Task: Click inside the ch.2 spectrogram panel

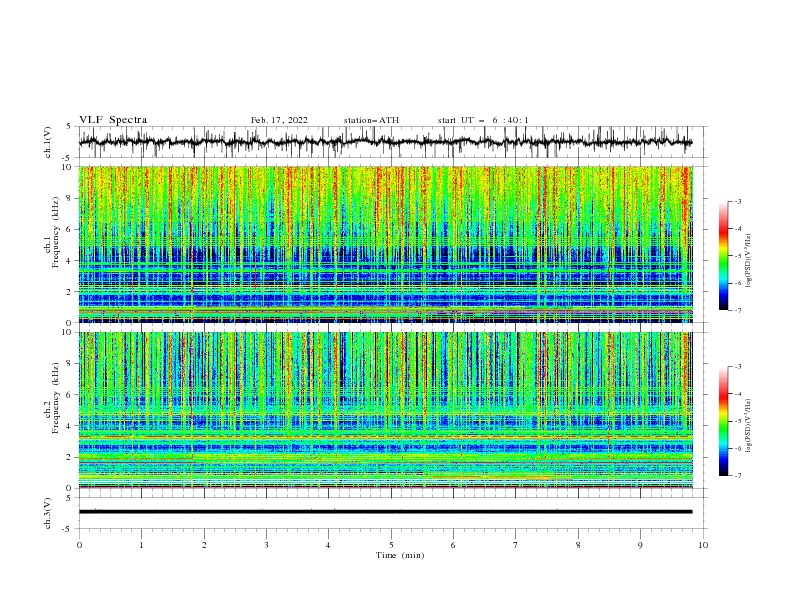Action: point(386,410)
